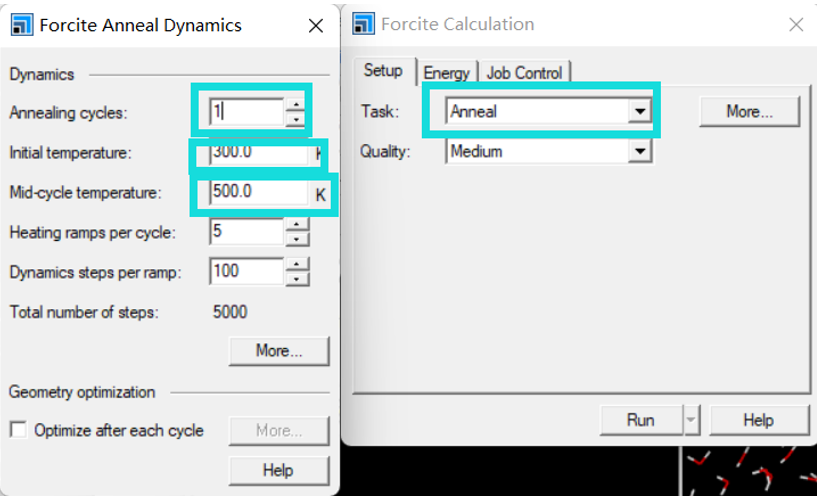Screen dimensions: 817x496
Task: Increase Dynamics steps per ramp value
Action: coord(297,264)
